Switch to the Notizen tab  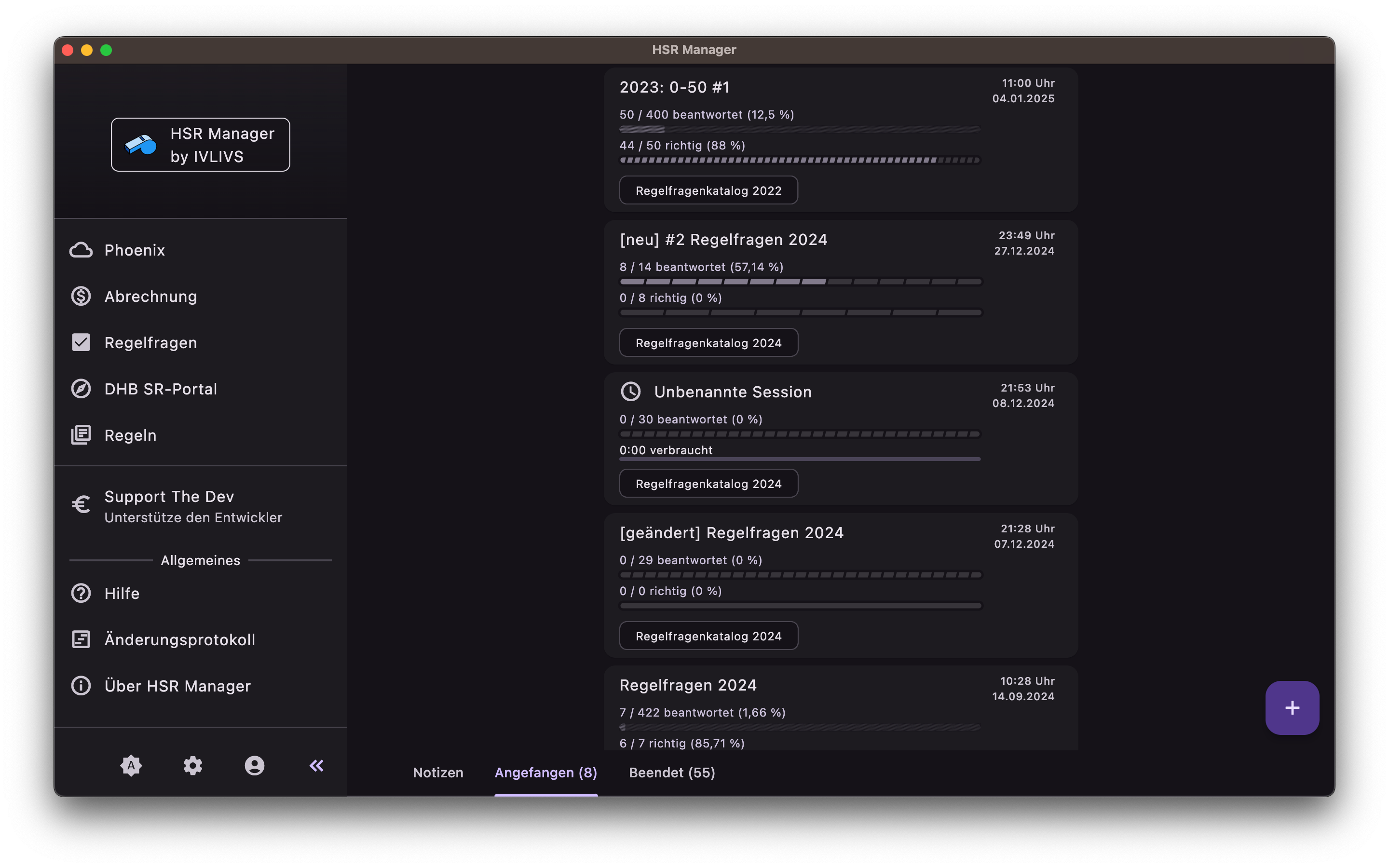(438, 773)
